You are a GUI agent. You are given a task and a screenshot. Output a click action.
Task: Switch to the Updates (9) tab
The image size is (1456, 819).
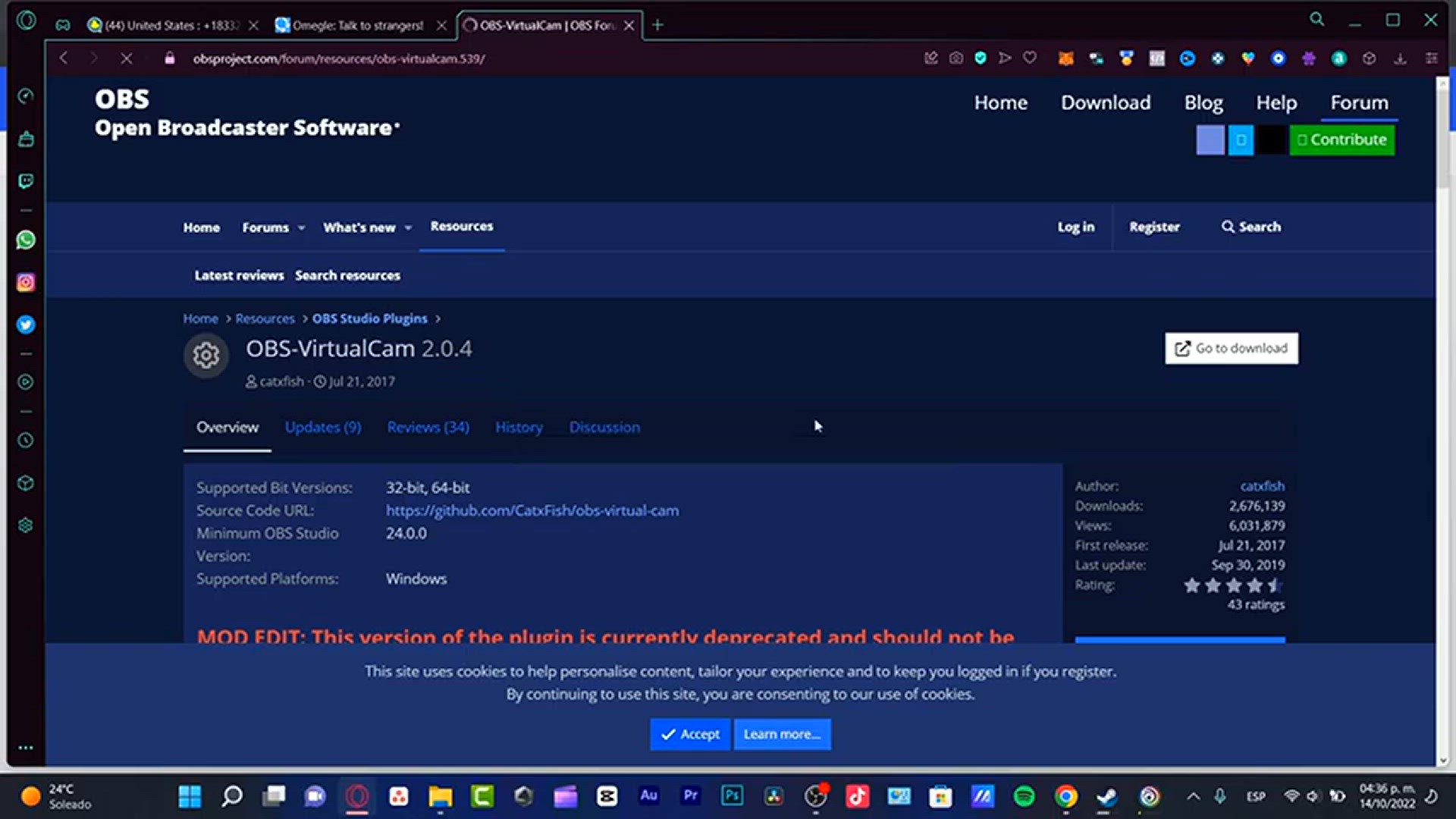pyautogui.click(x=323, y=428)
